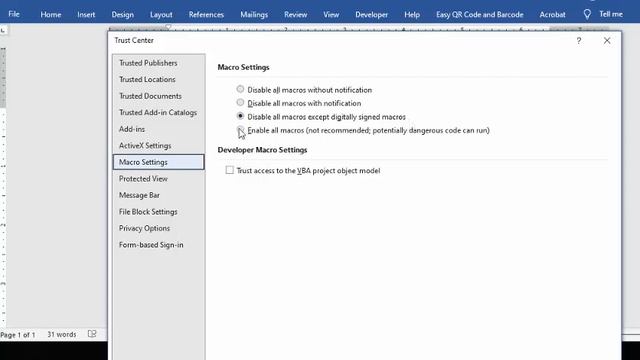Screen dimensions: 640x360
Task: Select Macro Settings category
Action: pyautogui.click(x=158, y=162)
